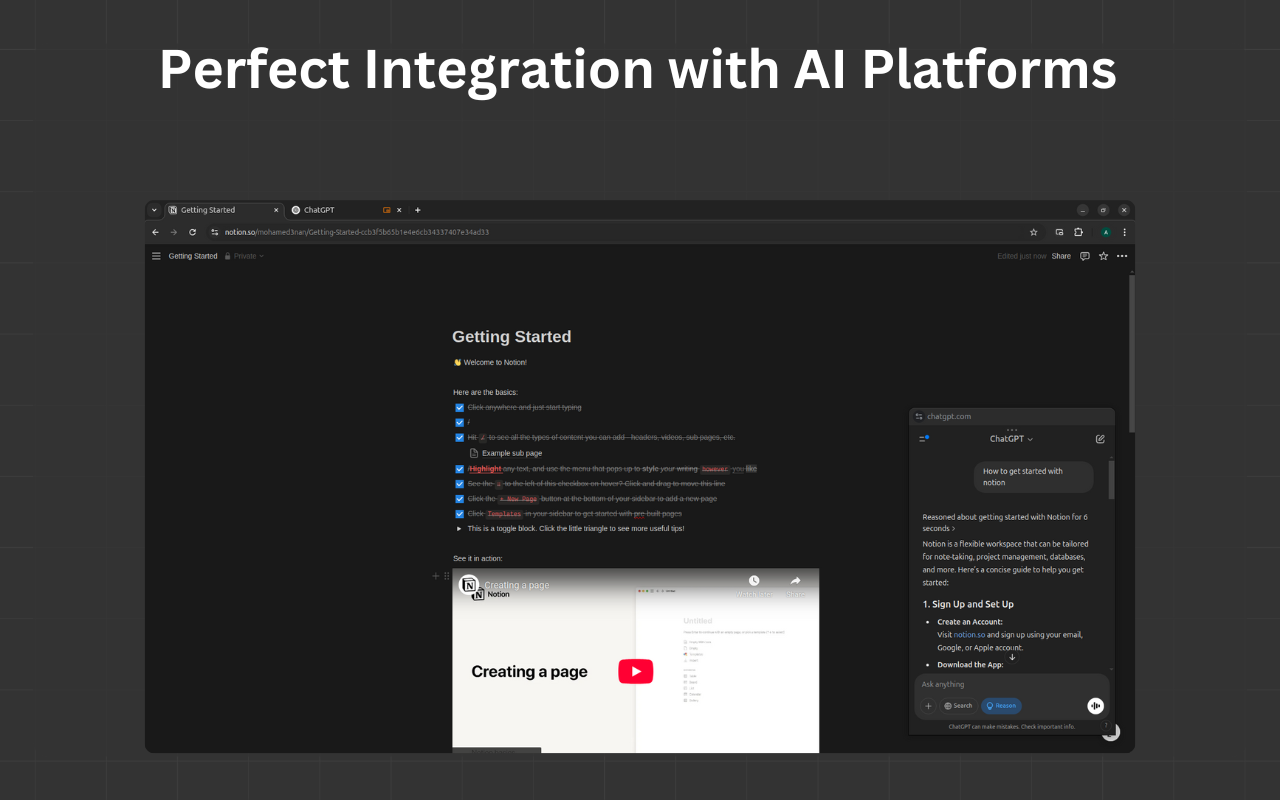Click the 'Creating a page' video title

pyautogui.click(x=517, y=585)
